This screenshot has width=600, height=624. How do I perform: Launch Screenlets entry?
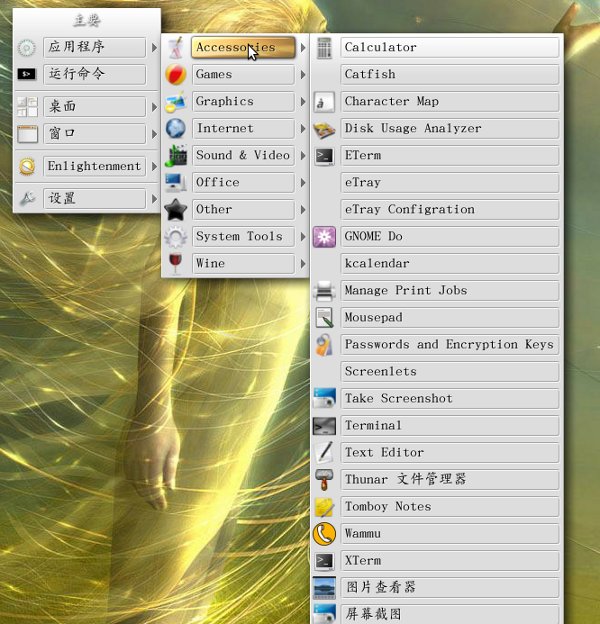450,372
